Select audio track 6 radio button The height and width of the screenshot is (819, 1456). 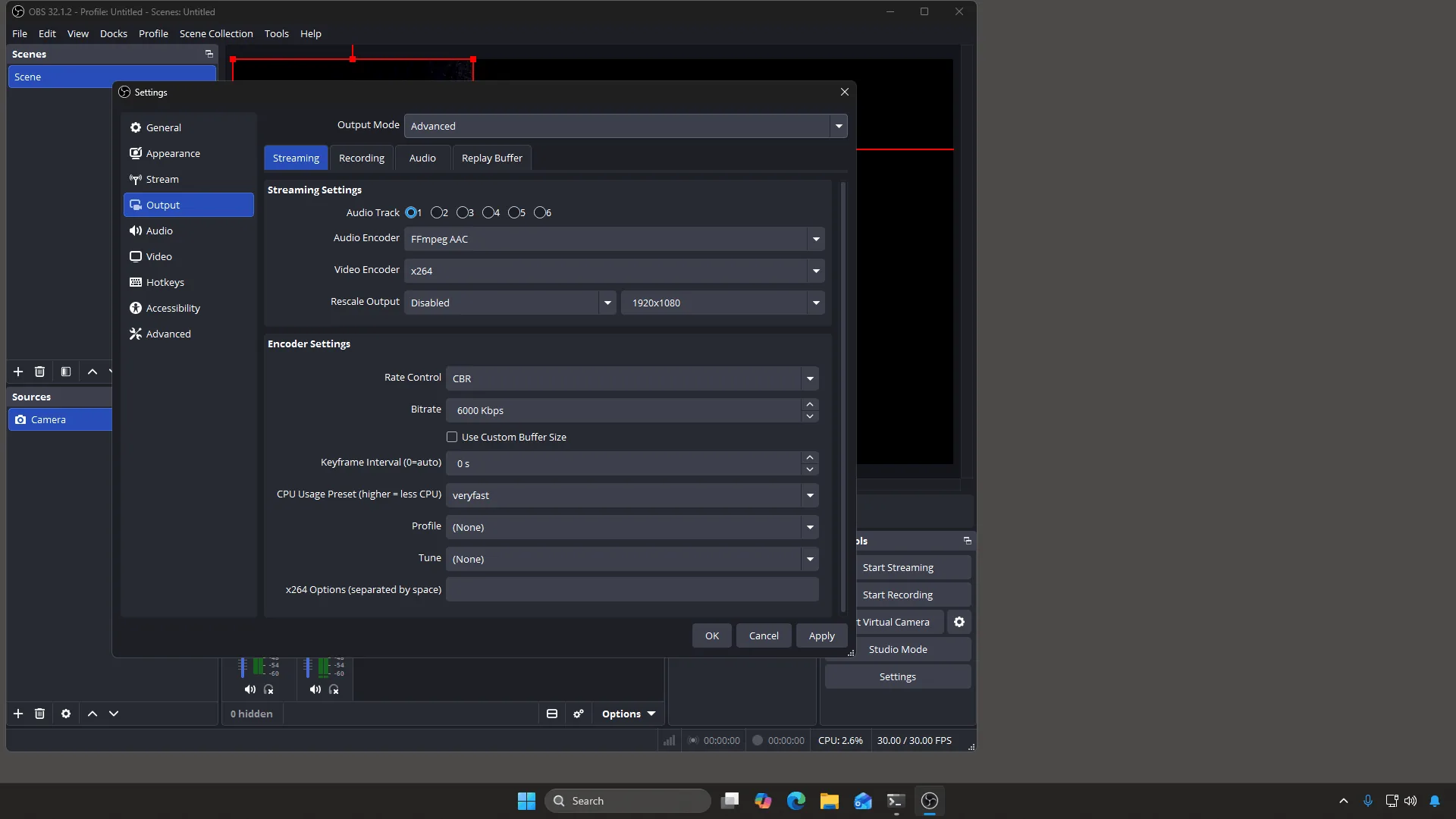540,212
